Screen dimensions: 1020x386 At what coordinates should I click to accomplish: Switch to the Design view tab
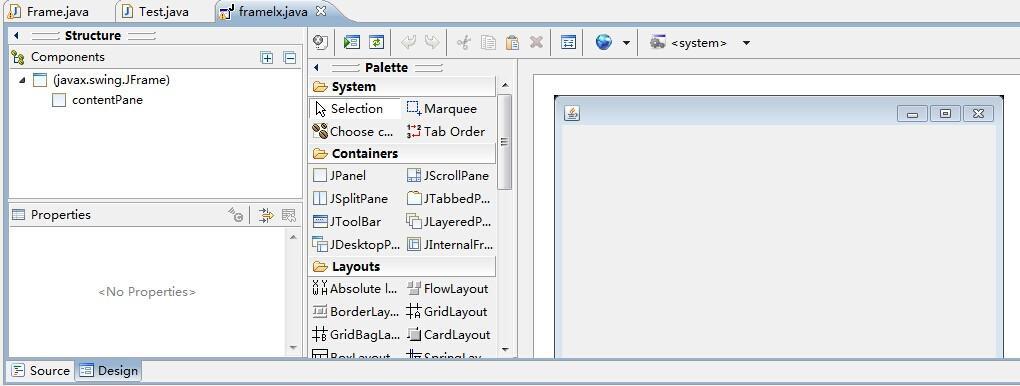coord(109,370)
